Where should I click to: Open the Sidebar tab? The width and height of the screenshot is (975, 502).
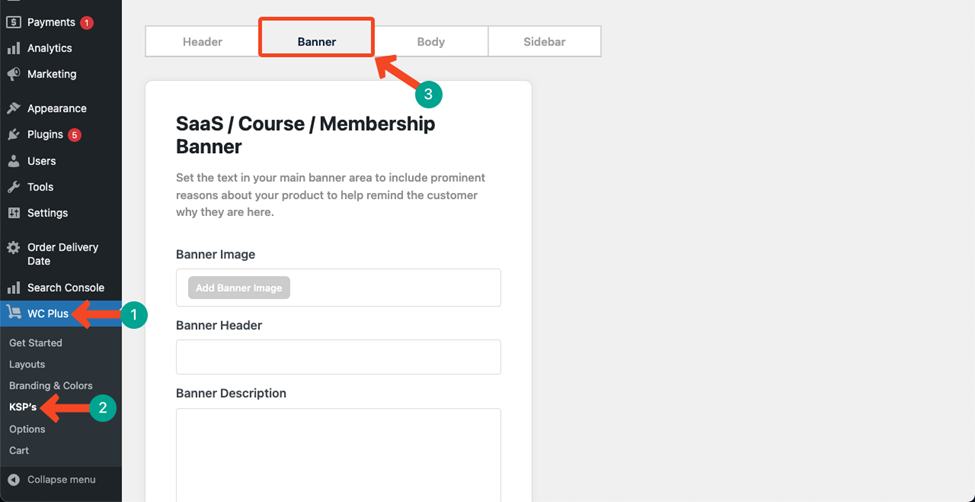pos(545,42)
